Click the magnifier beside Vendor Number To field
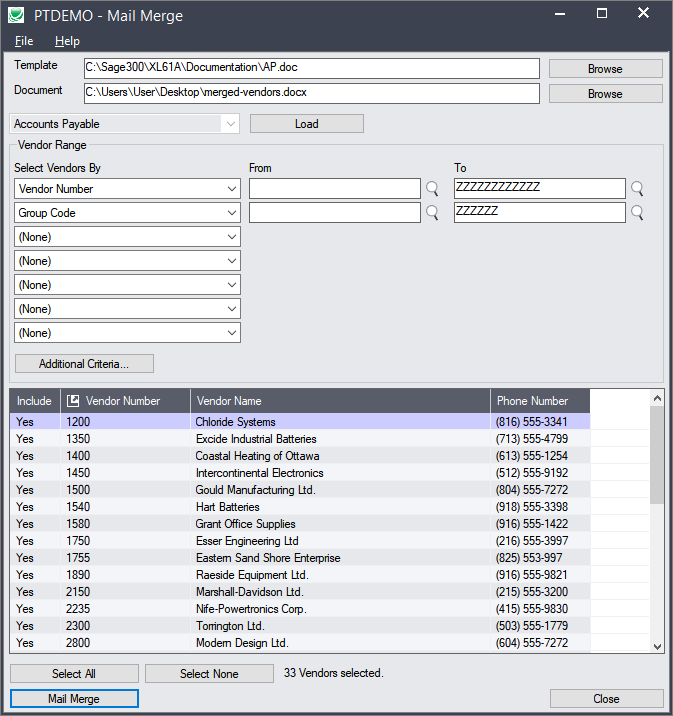673x716 pixels. (x=637, y=189)
